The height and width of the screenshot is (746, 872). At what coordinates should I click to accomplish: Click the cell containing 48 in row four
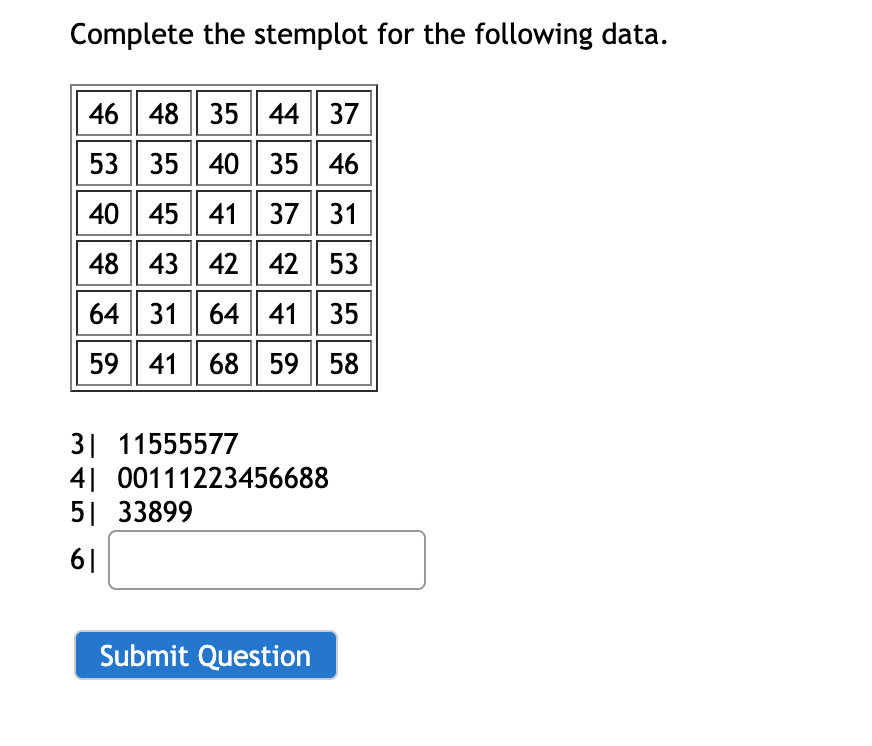(x=104, y=263)
